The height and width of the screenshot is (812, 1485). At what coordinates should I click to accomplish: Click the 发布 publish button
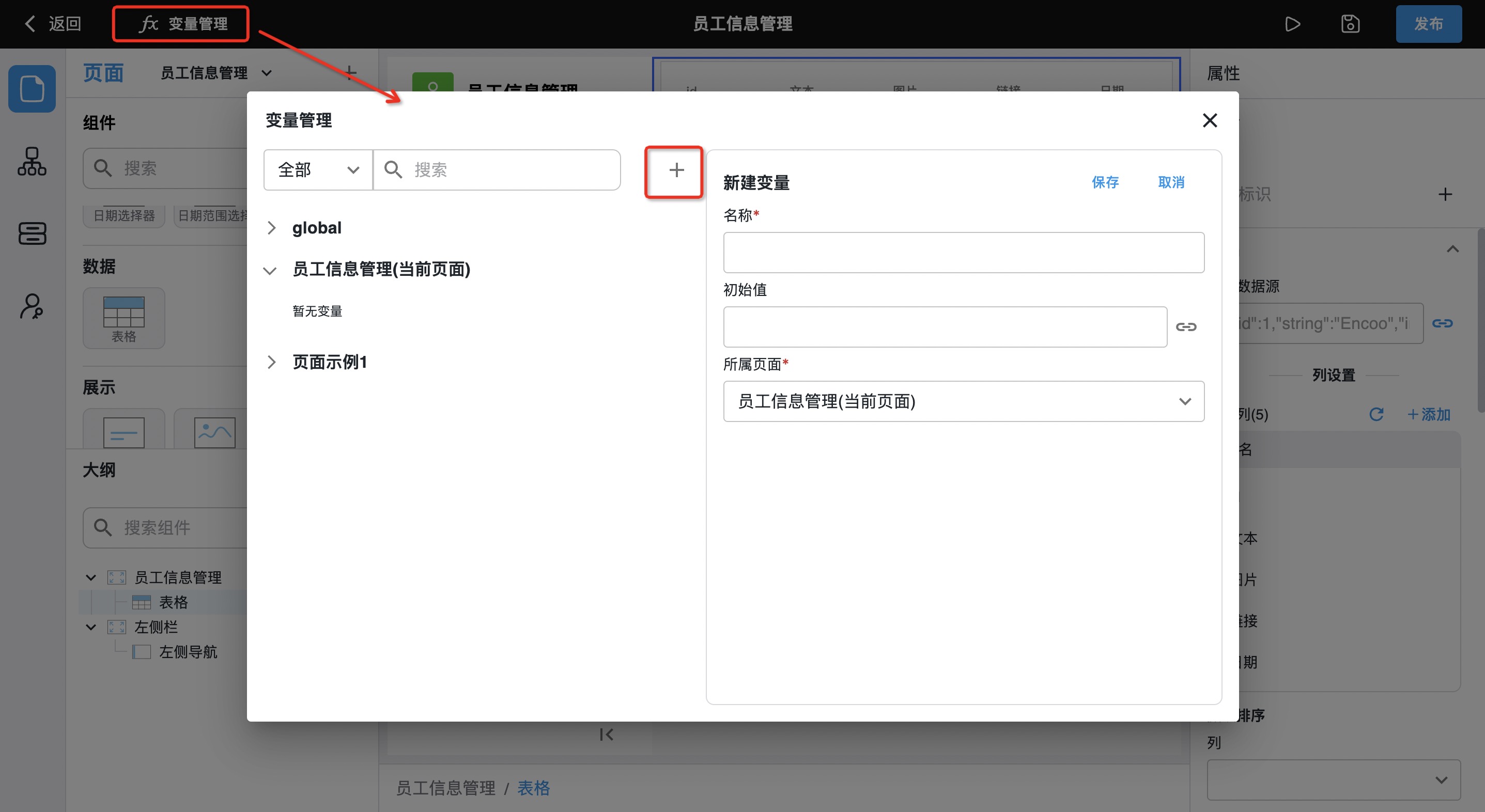pos(1428,24)
